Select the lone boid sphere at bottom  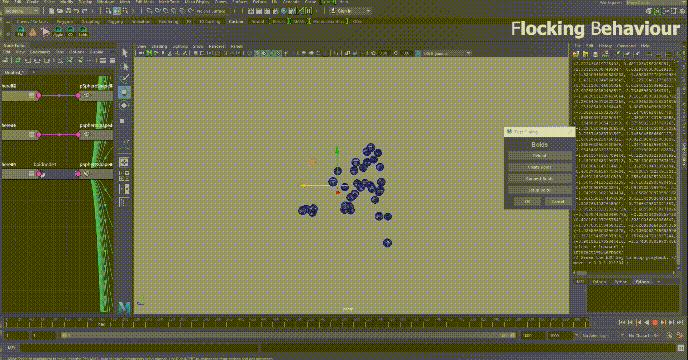pyautogui.click(x=387, y=243)
